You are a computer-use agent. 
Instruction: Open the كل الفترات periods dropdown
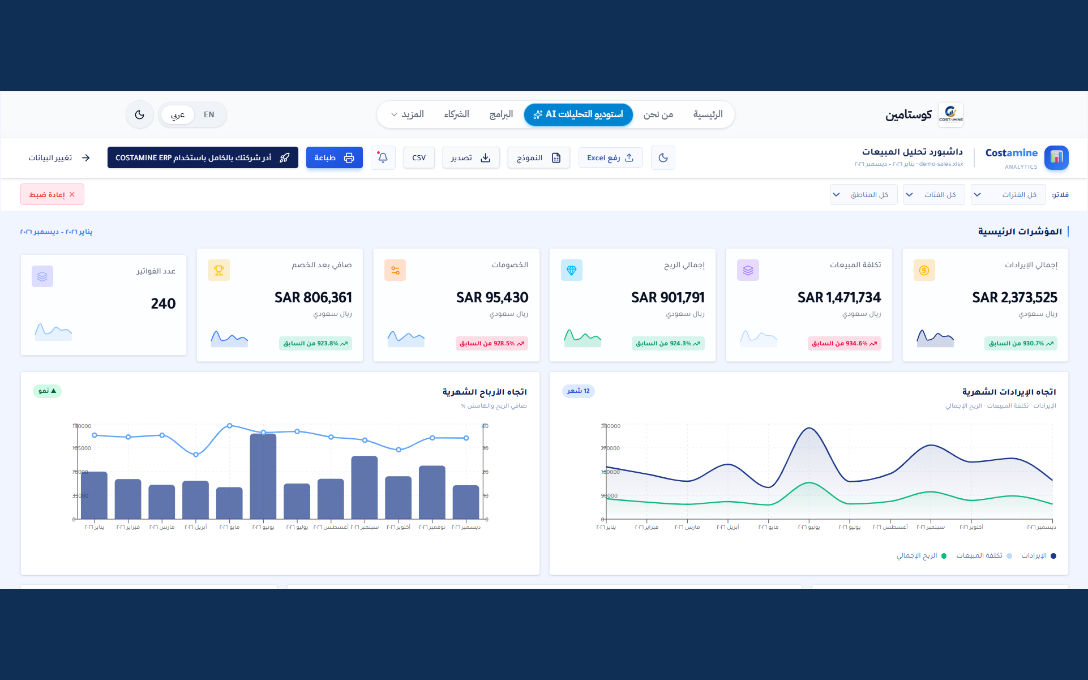[x=1008, y=195]
